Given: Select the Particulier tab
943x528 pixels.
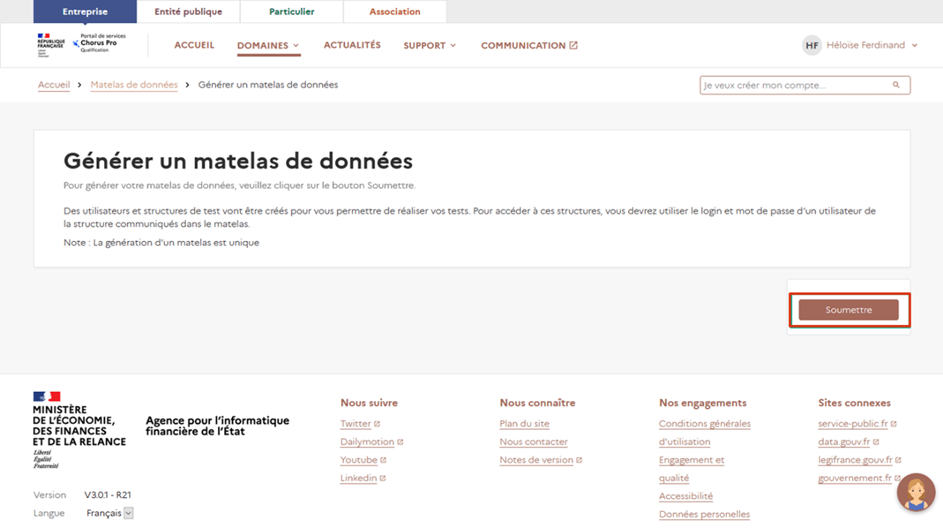Looking at the screenshot, I should click(291, 12).
